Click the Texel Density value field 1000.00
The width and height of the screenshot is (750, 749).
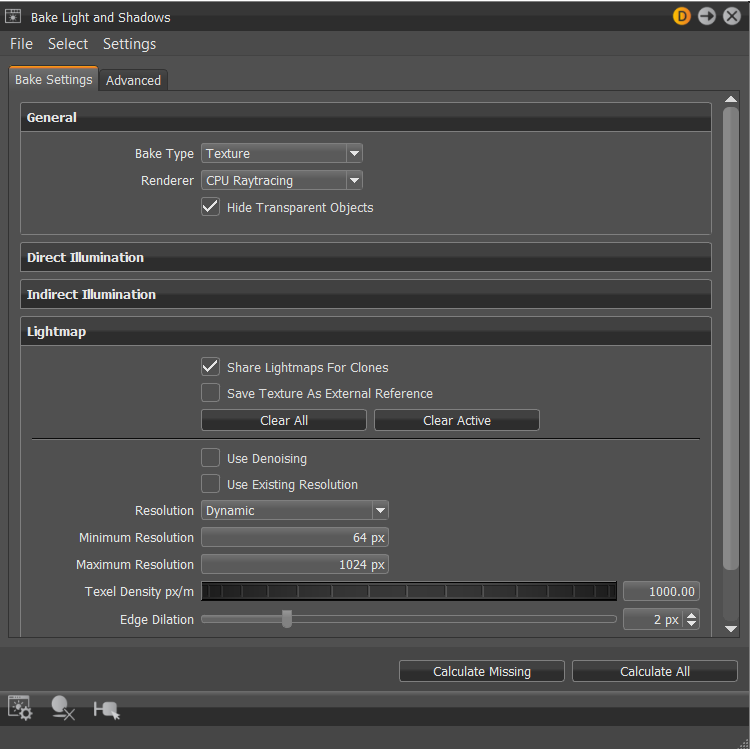[x=662, y=592]
